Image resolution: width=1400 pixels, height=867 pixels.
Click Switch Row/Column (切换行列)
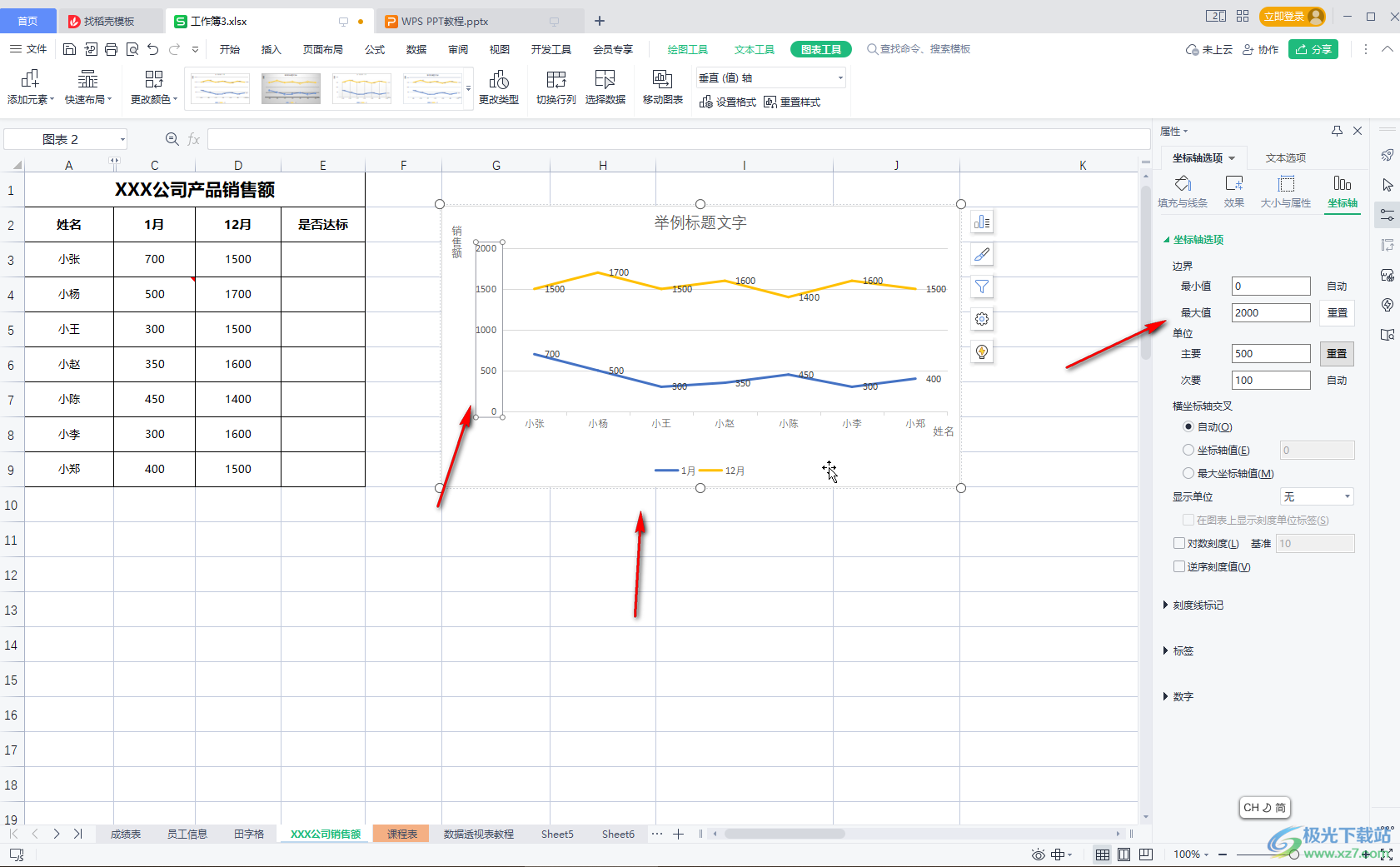pos(556,87)
